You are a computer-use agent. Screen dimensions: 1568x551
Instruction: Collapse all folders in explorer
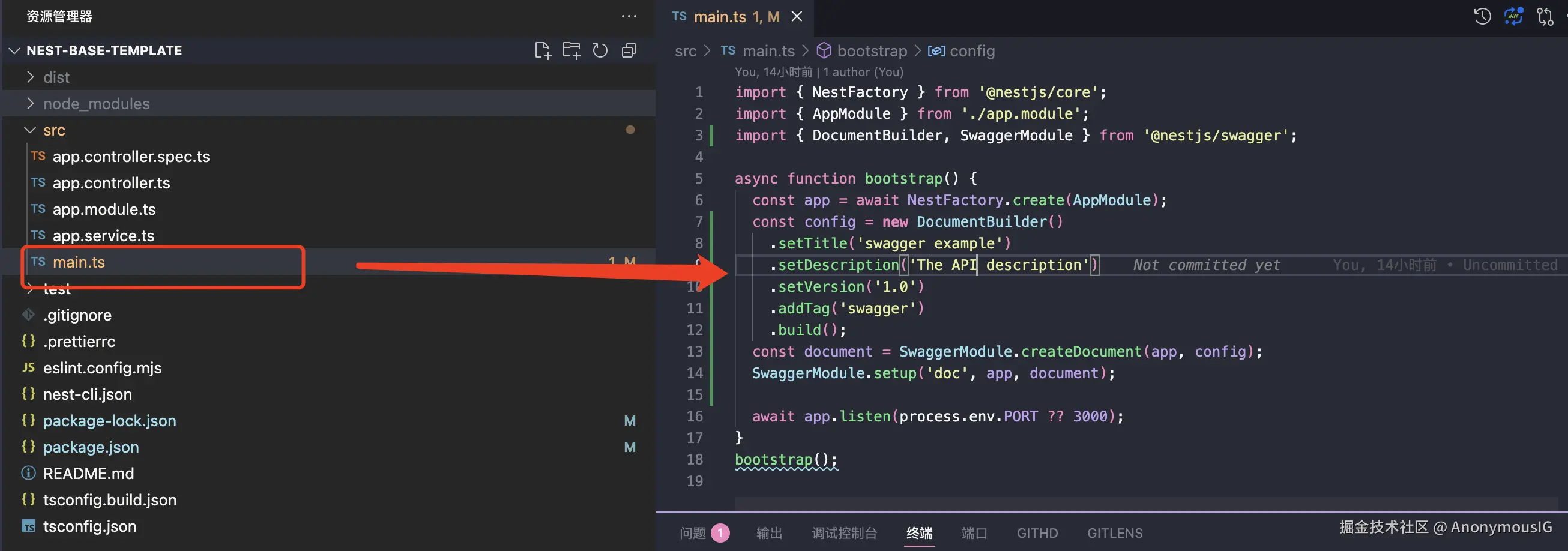(629, 50)
